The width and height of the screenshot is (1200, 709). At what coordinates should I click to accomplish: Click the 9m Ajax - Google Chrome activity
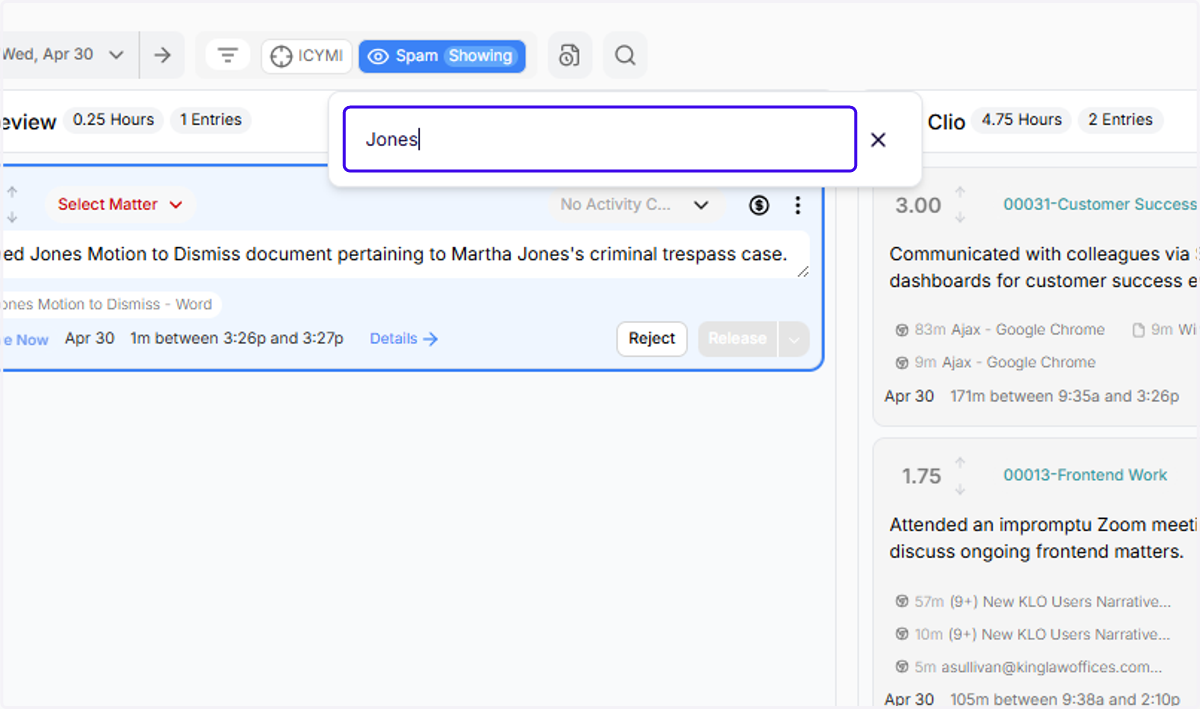tap(995, 362)
